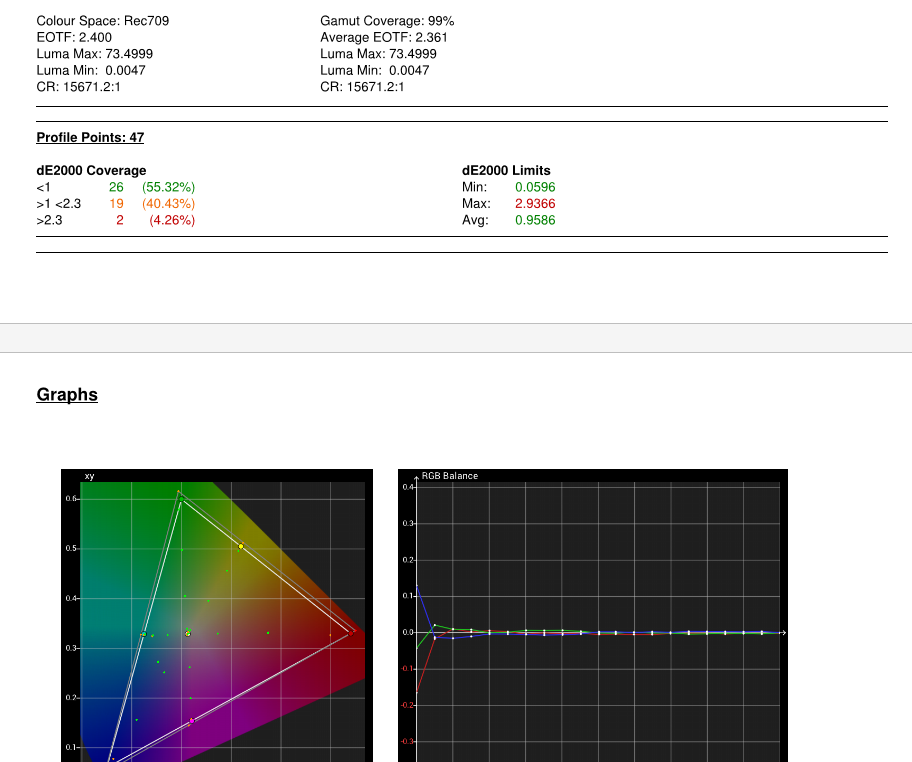Click the Max value '2.9366'
The height and width of the screenshot is (762, 912).
point(535,204)
